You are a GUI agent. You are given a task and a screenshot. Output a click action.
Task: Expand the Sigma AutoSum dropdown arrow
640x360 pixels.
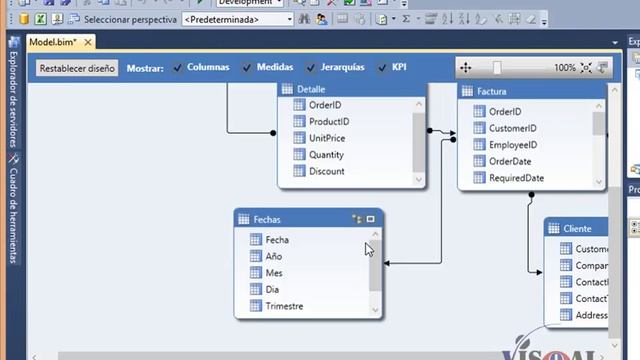pyautogui.click(x=418, y=19)
